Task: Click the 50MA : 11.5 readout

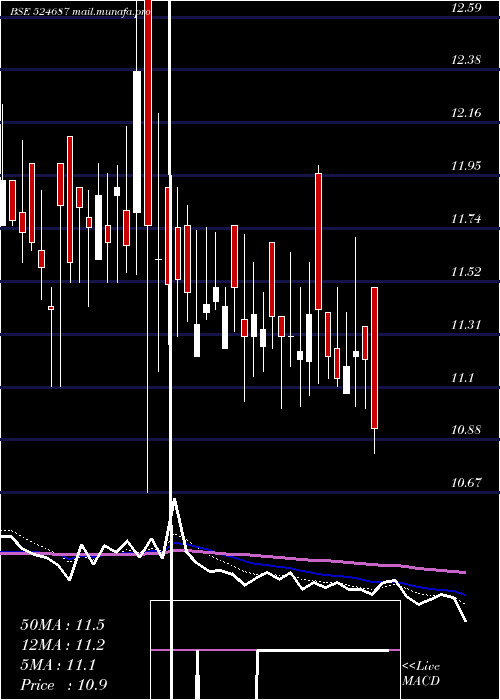Action: (x=62, y=625)
